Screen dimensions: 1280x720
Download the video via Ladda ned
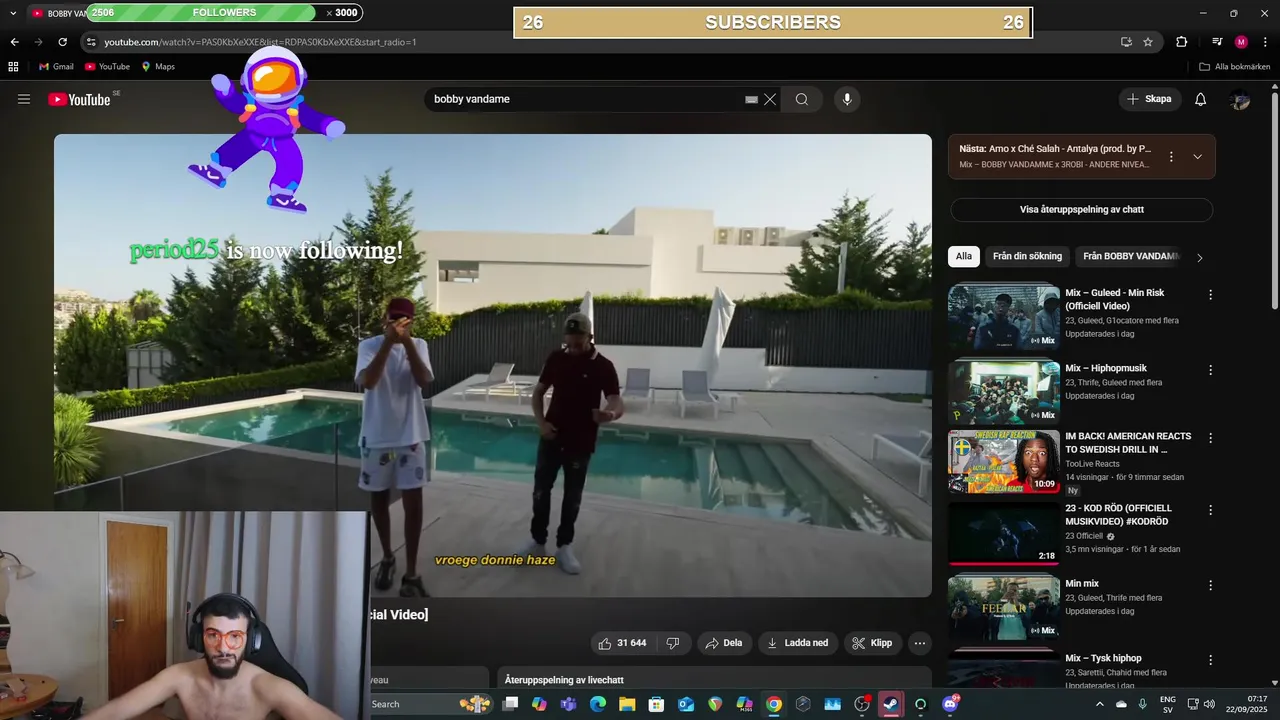click(x=798, y=643)
